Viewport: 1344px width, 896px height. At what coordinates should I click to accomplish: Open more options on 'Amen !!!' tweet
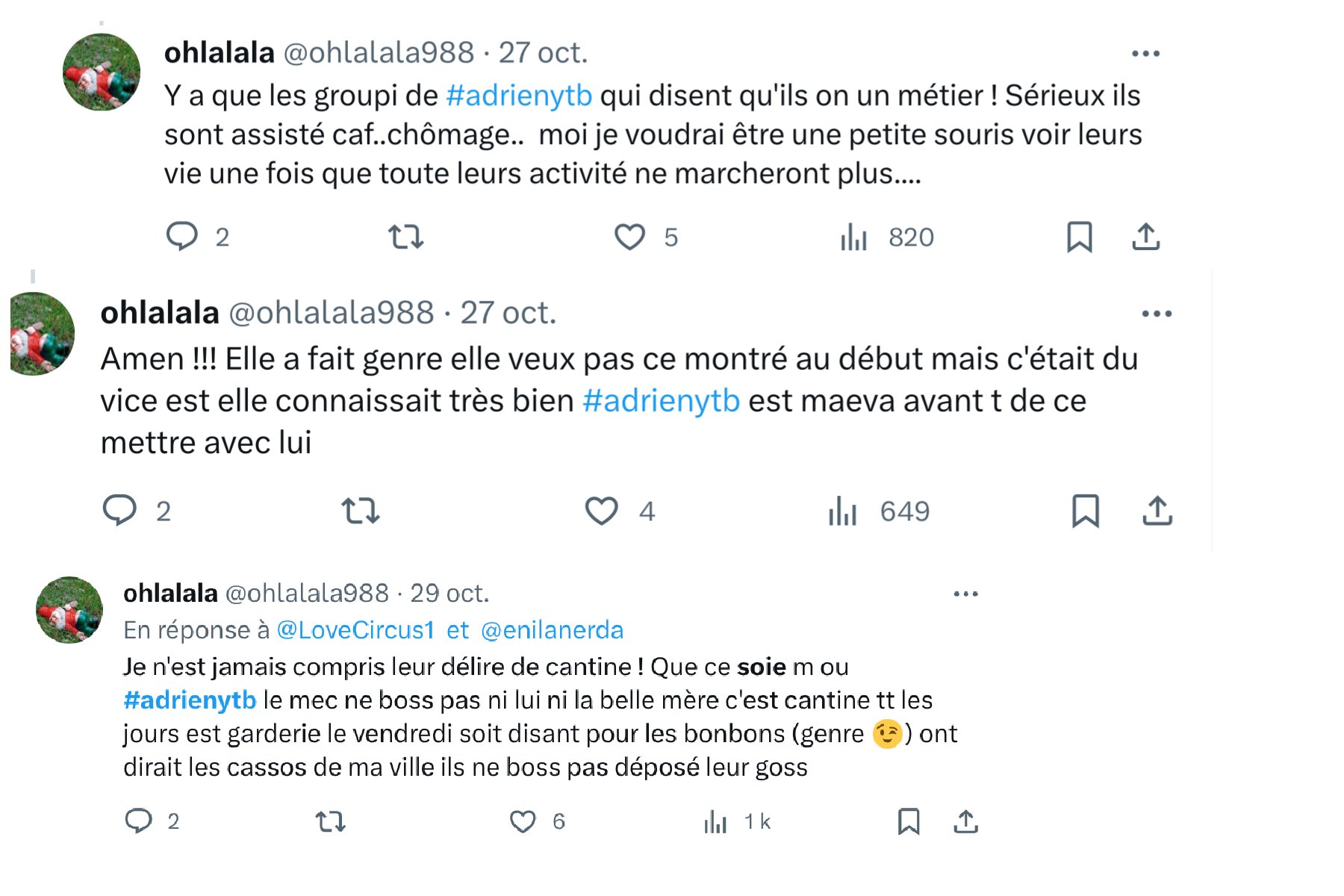pos(1157,314)
